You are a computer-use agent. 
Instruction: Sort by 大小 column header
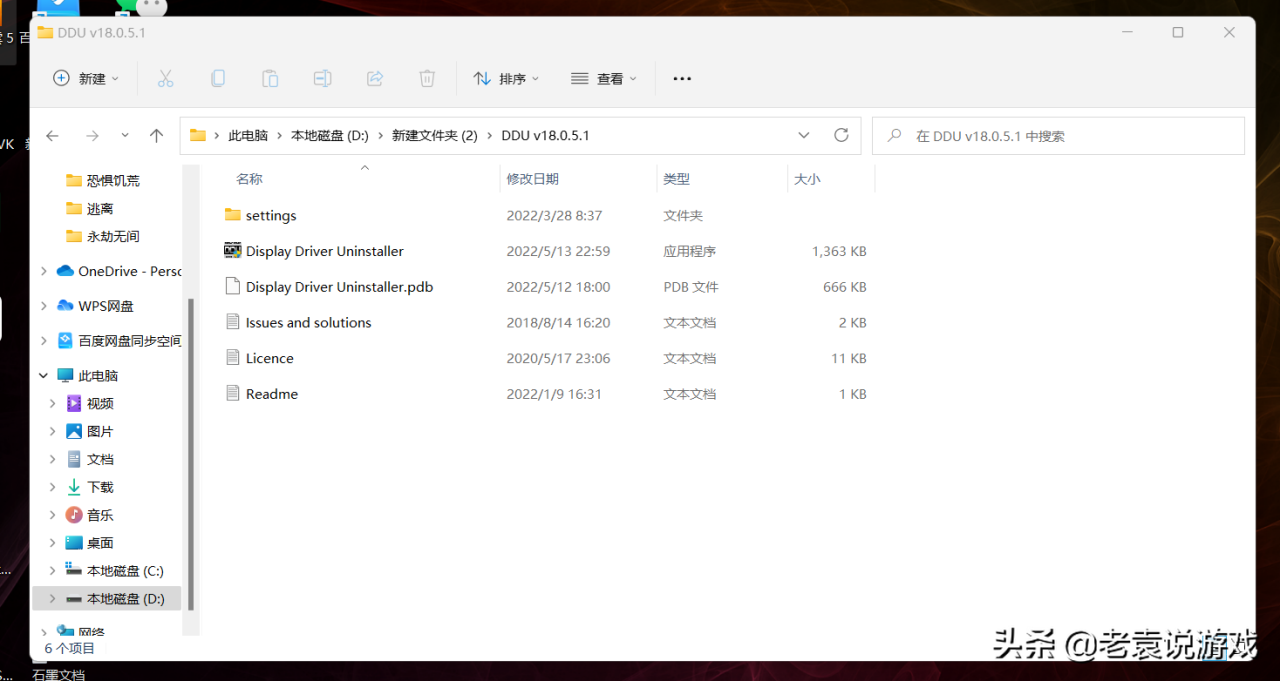pyautogui.click(x=806, y=179)
